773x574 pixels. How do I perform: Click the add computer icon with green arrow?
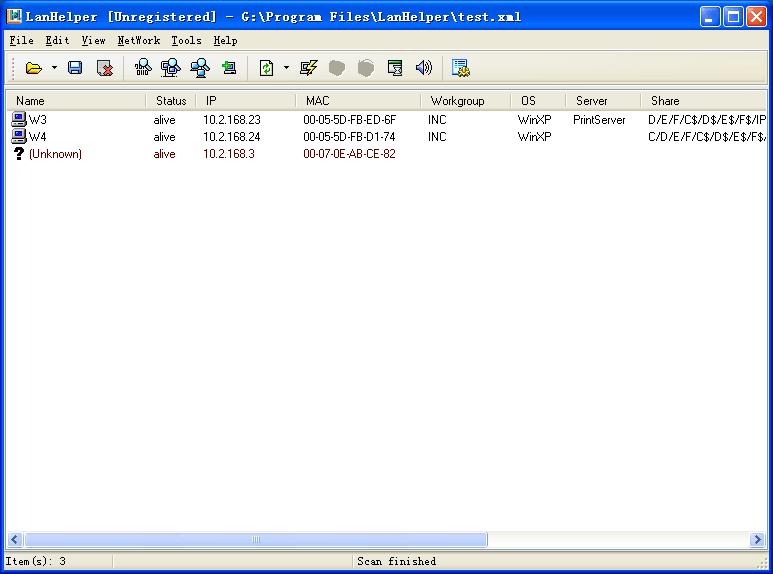coord(229,68)
